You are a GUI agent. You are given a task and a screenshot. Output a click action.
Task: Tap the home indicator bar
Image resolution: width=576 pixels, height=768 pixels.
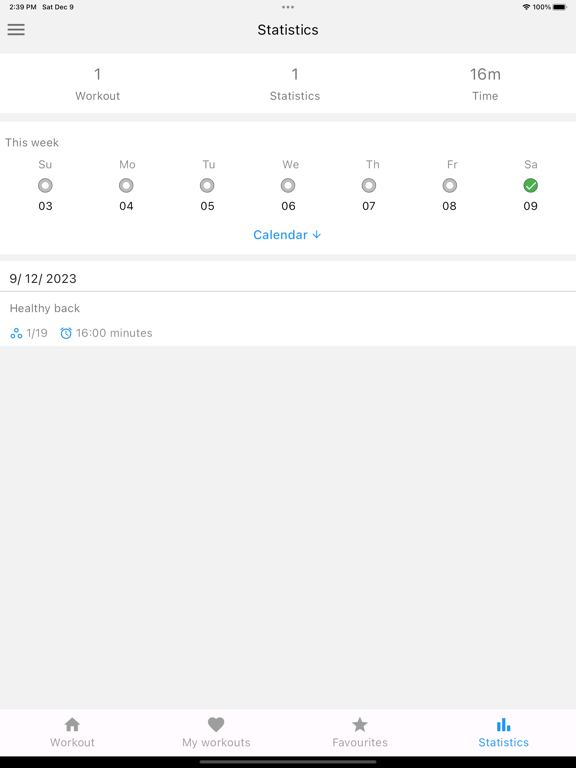(288, 762)
